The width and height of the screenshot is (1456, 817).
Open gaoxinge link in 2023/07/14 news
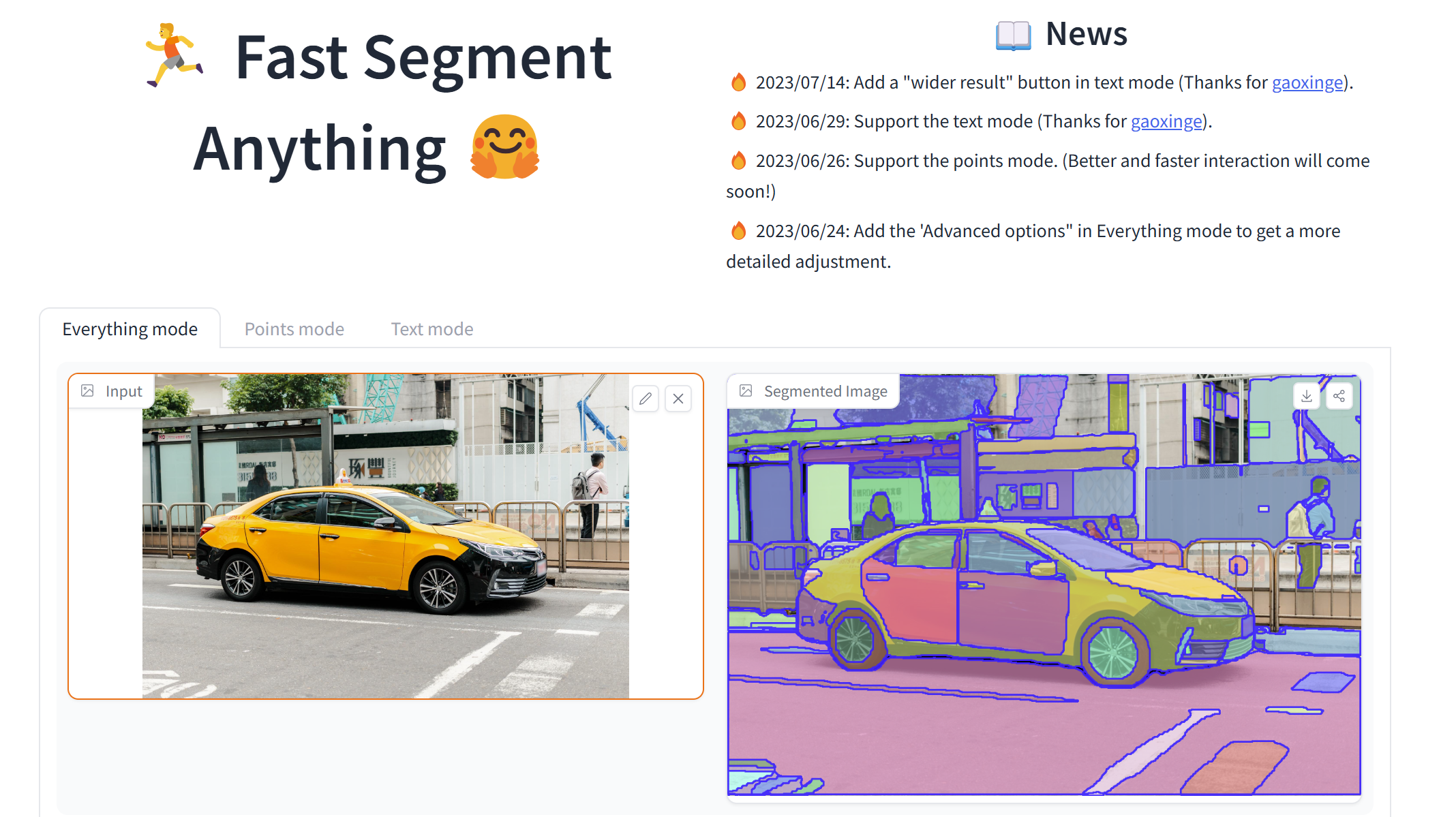click(1307, 82)
